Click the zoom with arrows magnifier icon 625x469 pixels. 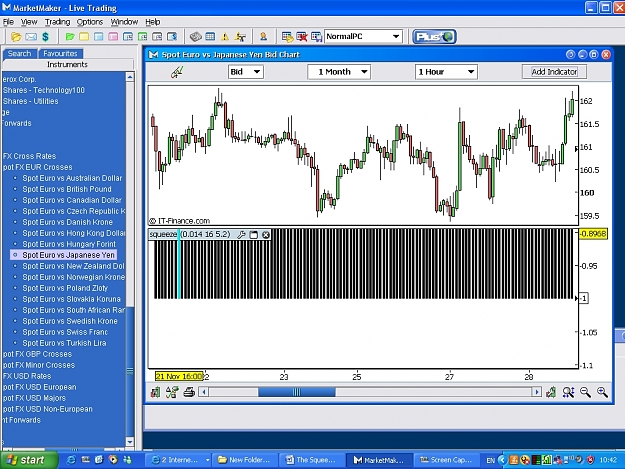[x=568, y=392]
